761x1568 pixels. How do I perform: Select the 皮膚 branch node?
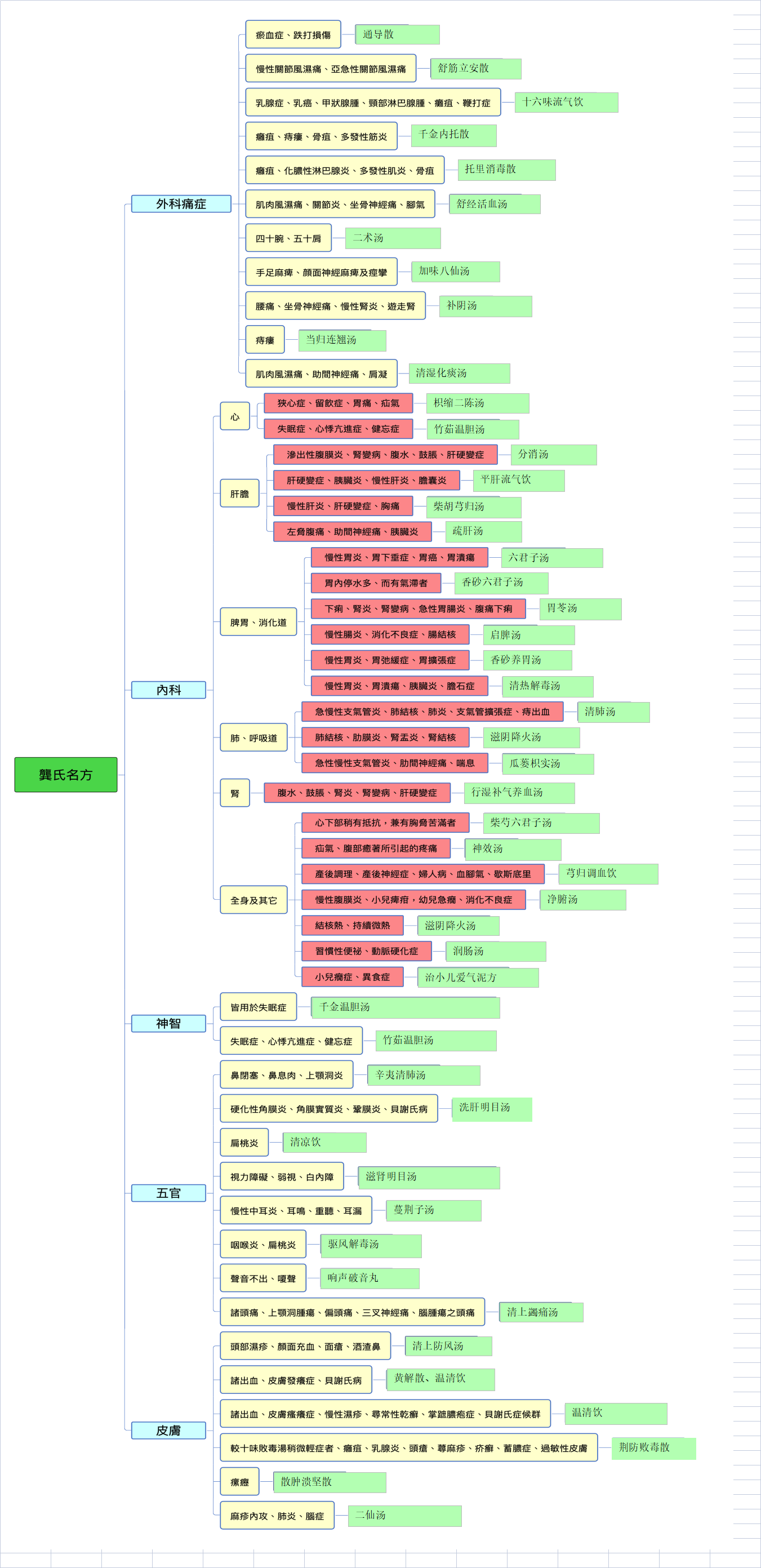tap(168, 1431)
